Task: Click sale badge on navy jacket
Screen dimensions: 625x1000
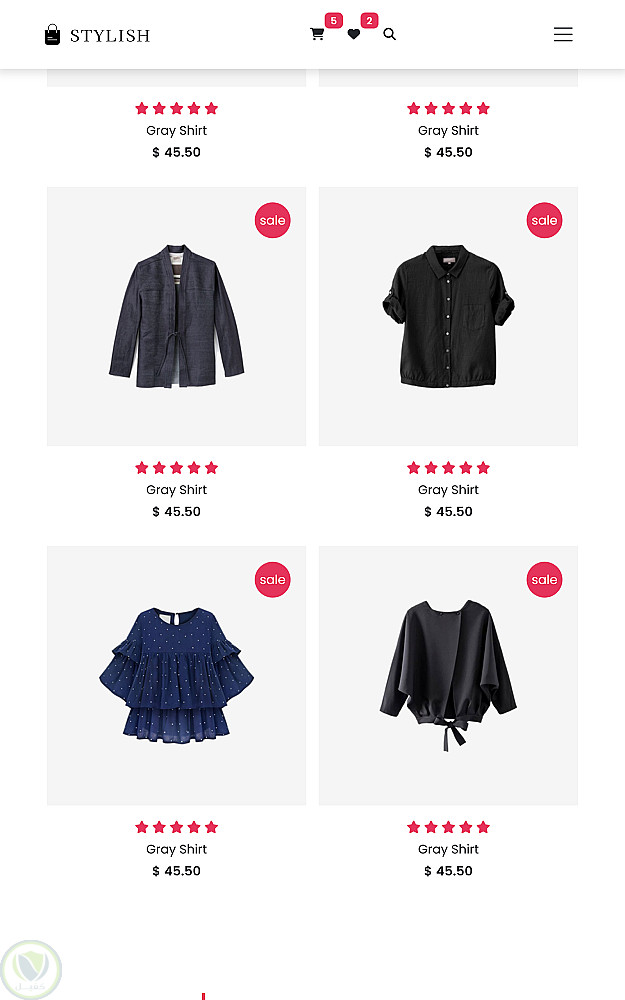Action: pyautogui.click(x=272, y=220)
